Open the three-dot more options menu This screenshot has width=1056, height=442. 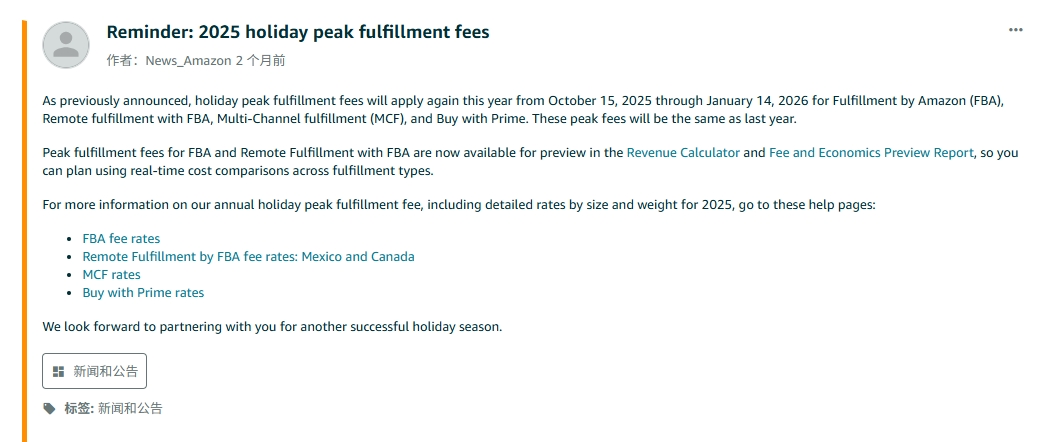pos(1016,30)
